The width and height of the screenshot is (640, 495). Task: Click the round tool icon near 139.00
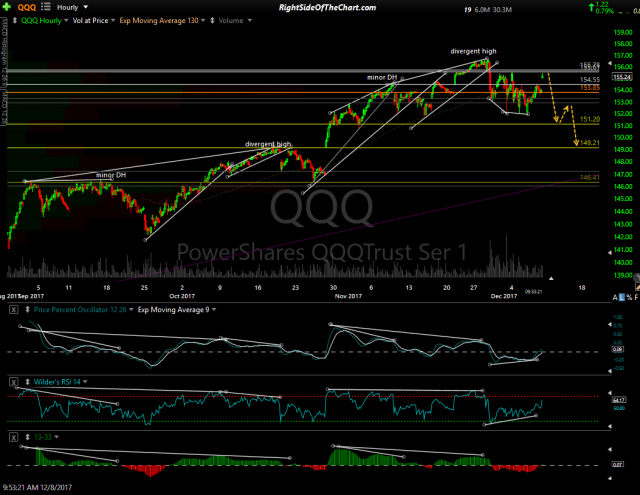pyautogui.click(x=637, y=277)
